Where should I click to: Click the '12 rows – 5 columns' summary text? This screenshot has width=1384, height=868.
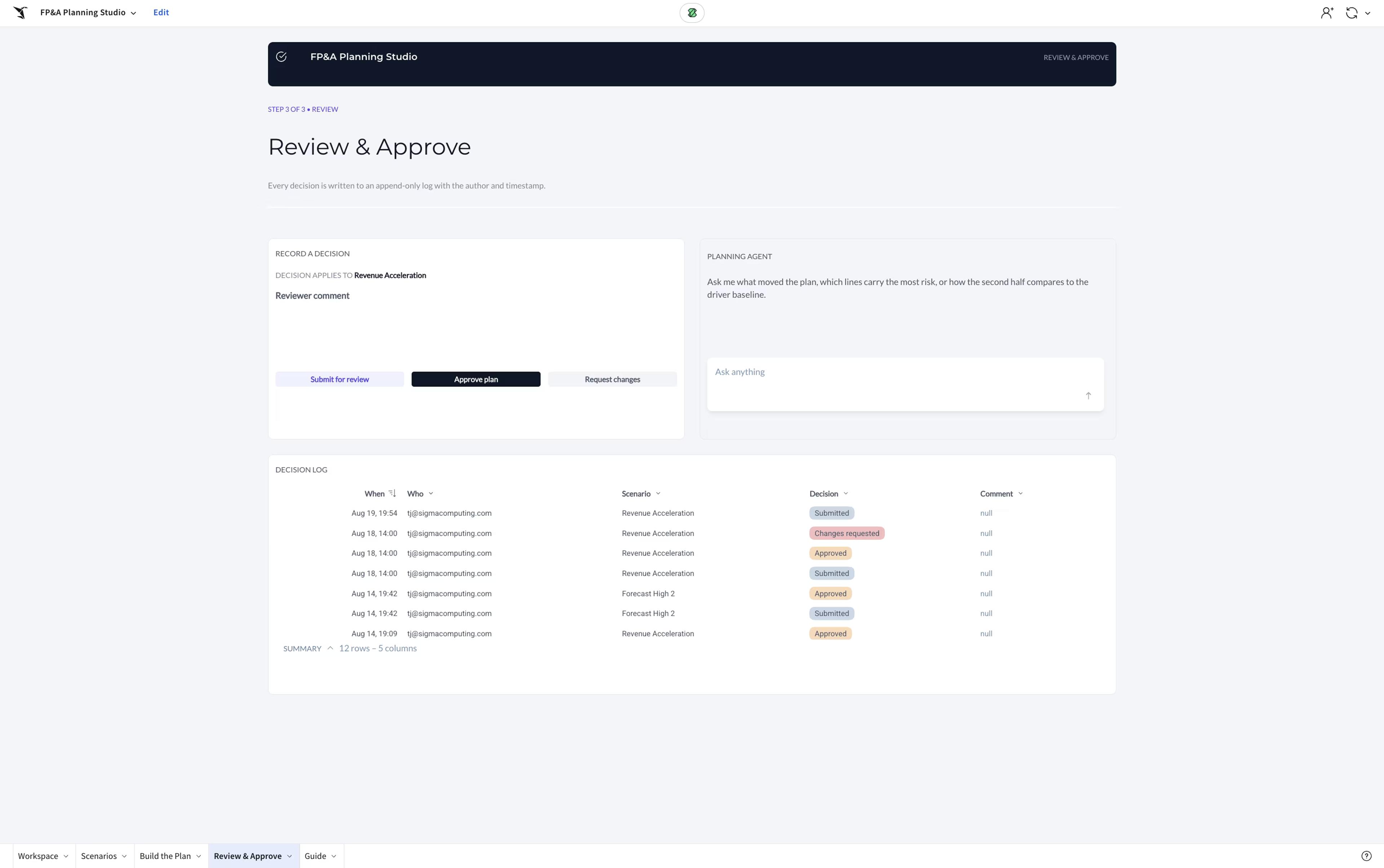[x=378, y=648]
